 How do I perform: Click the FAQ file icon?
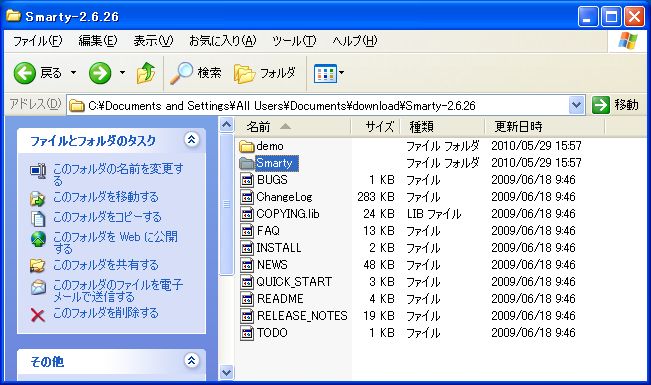[x=247, y=231]
